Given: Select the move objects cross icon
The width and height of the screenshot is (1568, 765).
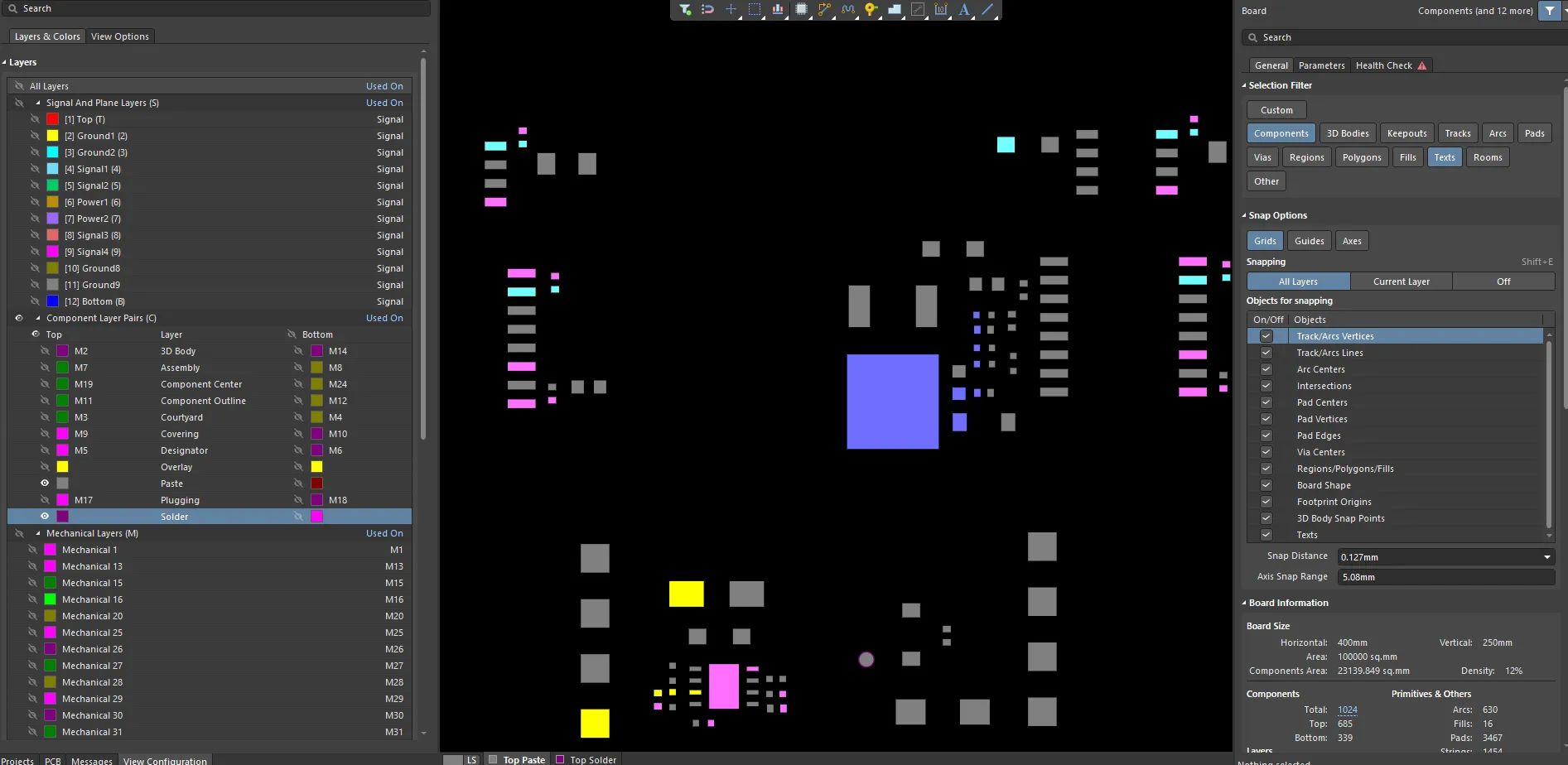Looking at the screenshot, I should (731, 10).
